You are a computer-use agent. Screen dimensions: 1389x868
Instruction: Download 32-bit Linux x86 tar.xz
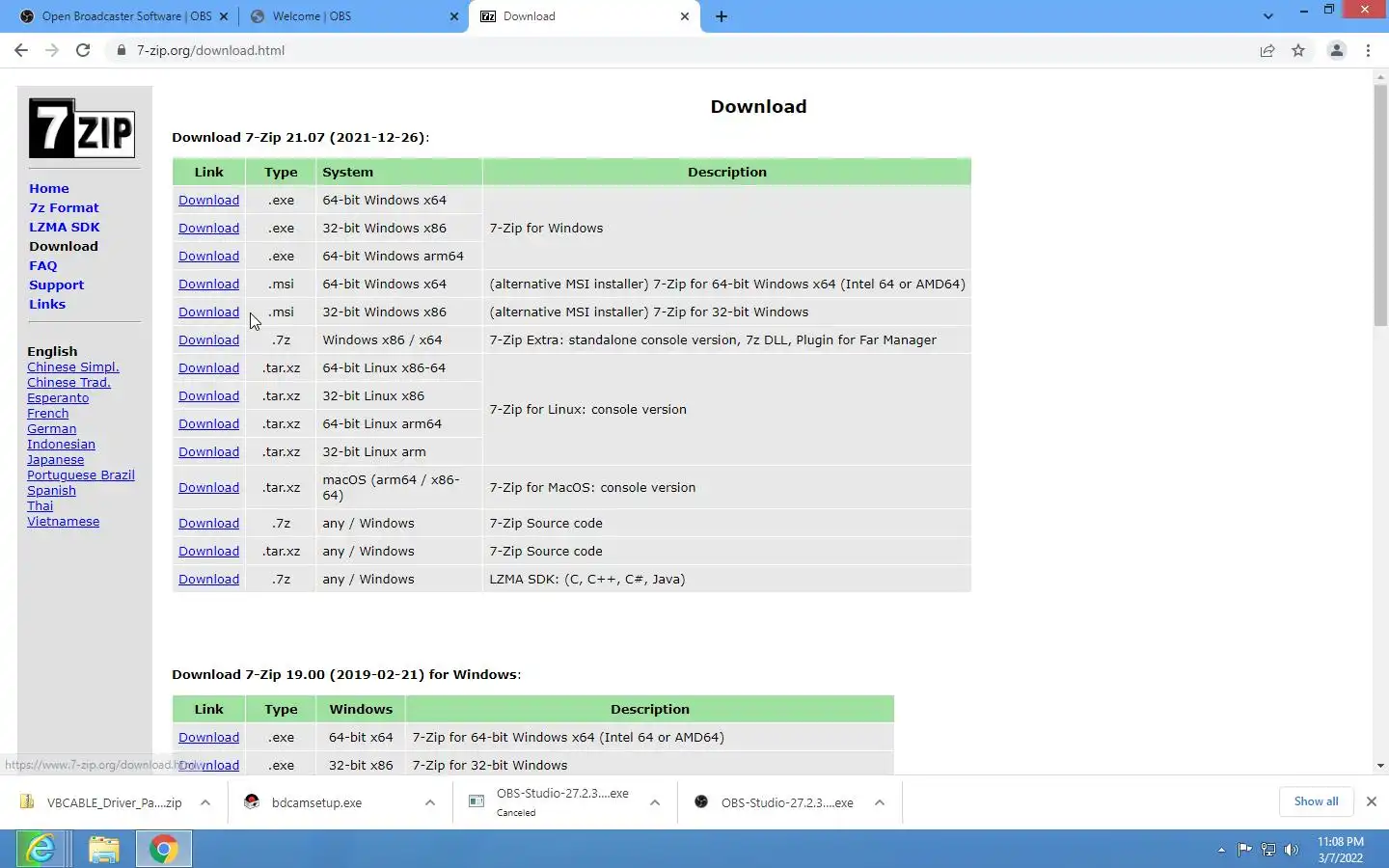[208, 396]
